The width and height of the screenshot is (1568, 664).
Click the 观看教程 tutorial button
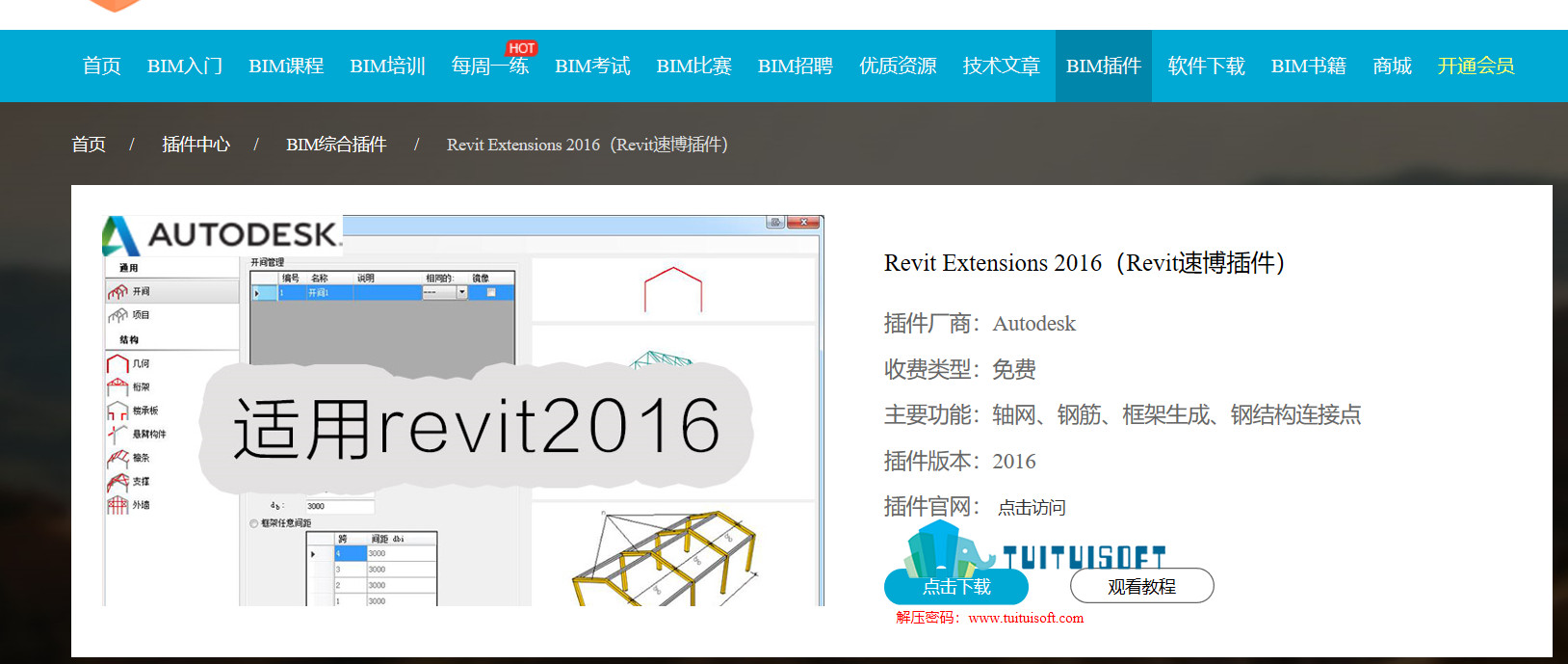tap(1141, 586)
